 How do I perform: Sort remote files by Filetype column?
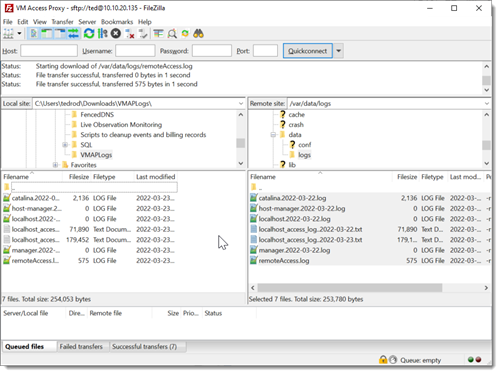pyautogui.click(x=432, y=177)
